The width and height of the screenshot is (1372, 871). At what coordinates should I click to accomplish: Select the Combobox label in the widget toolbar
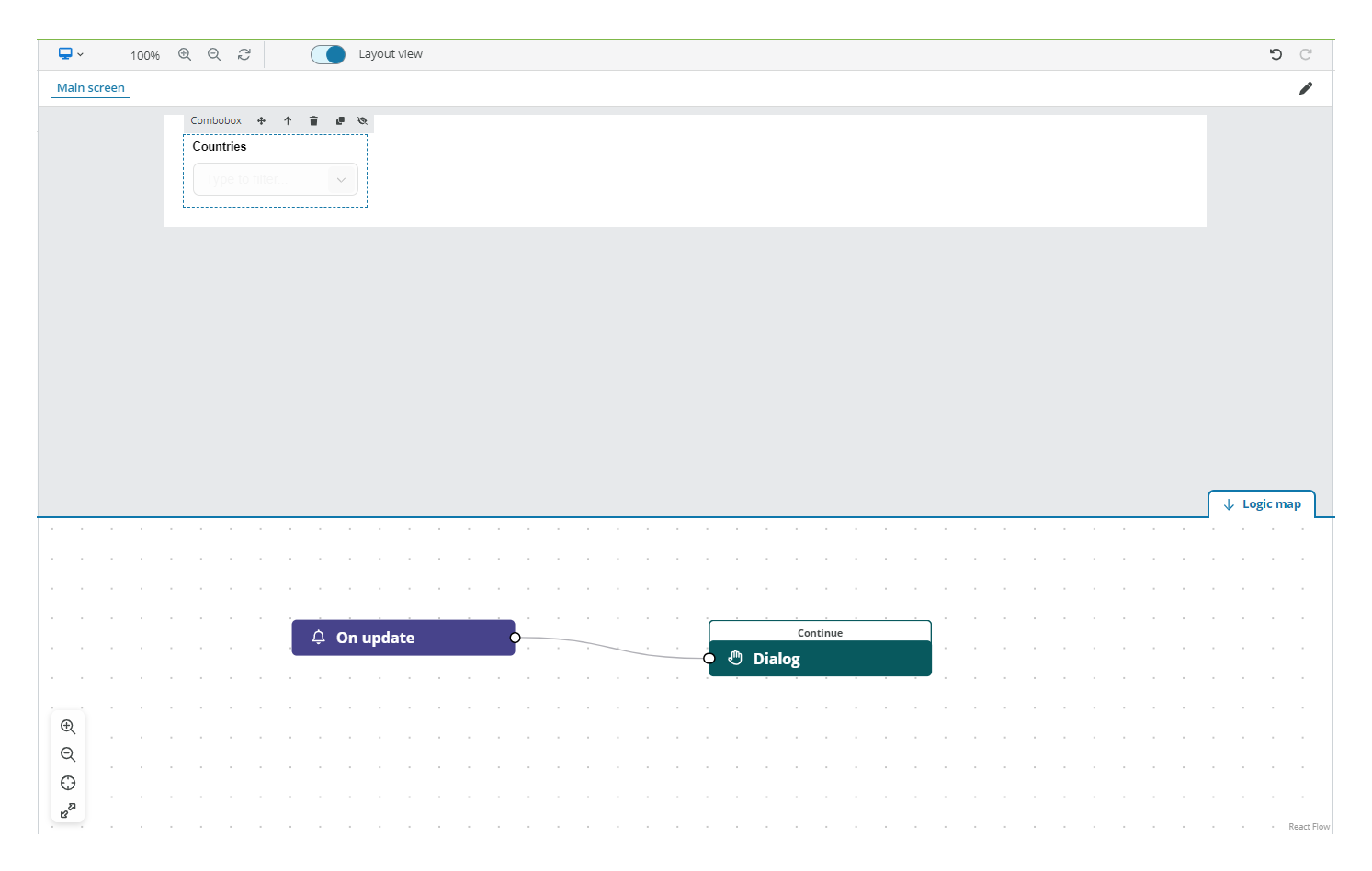[x=216, y=120]
